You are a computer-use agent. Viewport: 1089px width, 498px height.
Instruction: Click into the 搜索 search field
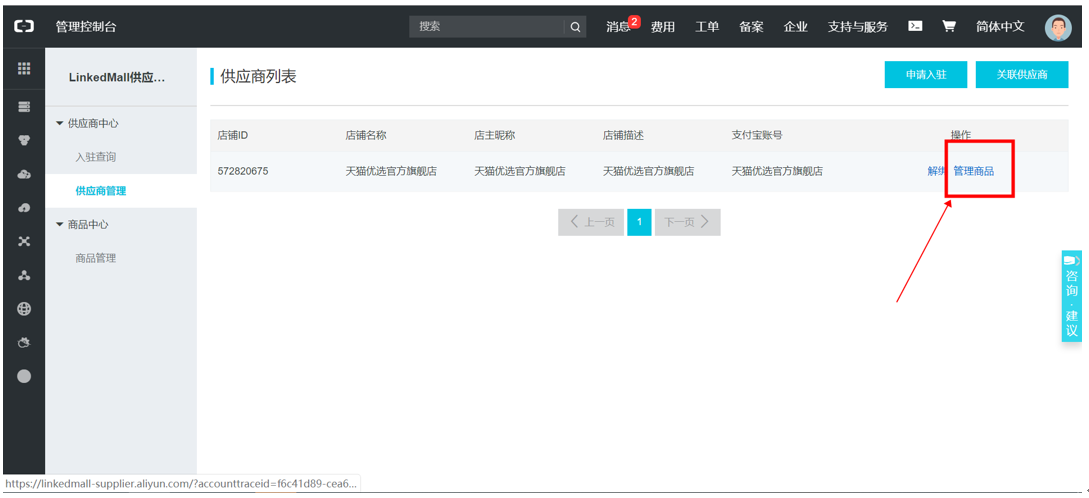click(x=486, y=27)
